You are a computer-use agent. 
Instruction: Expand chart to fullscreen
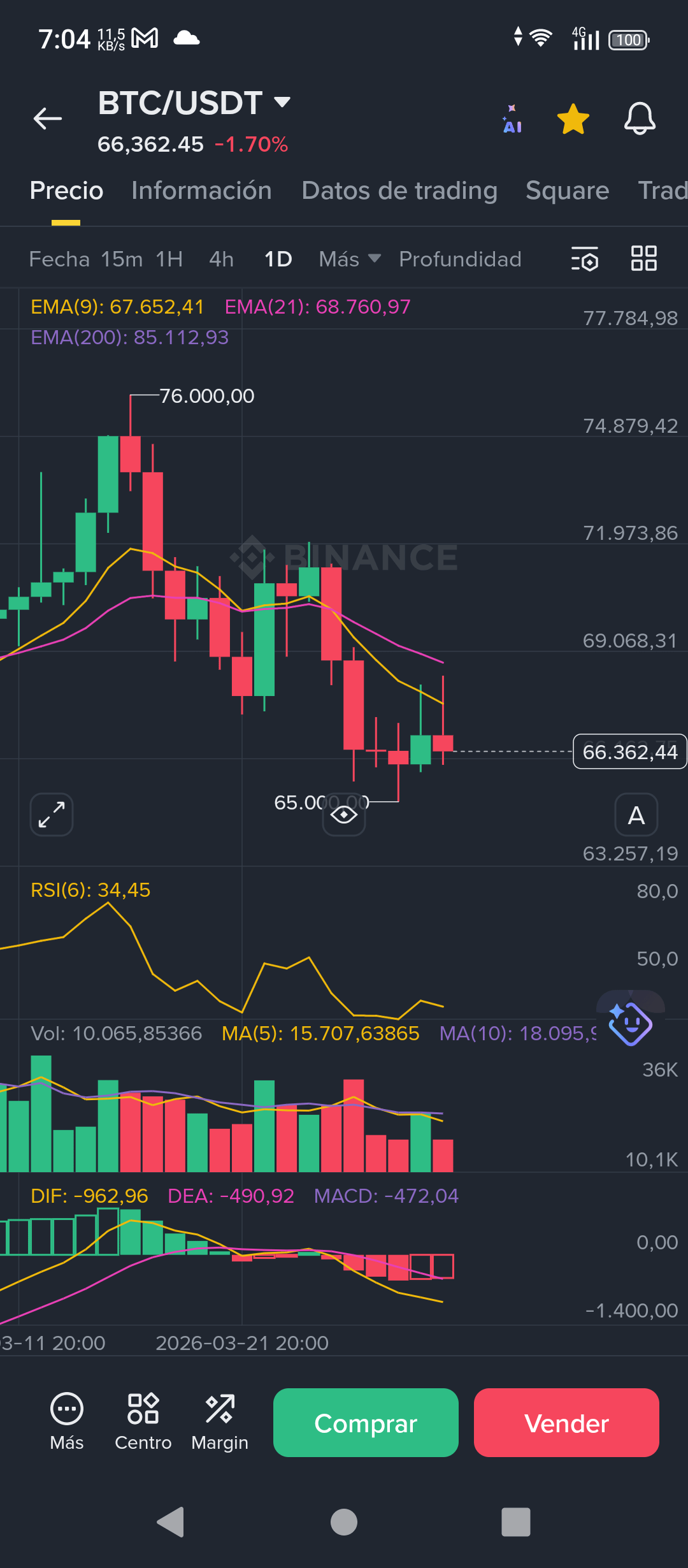pyautogui.click(x=52, y=815)
